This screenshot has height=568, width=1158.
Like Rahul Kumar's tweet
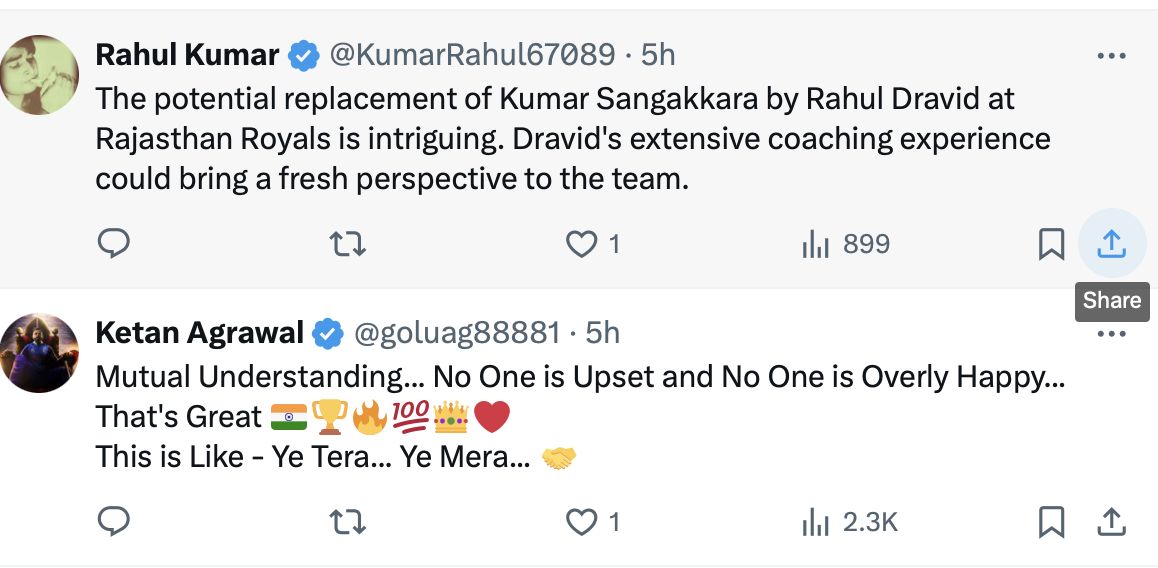coord(582,244)
